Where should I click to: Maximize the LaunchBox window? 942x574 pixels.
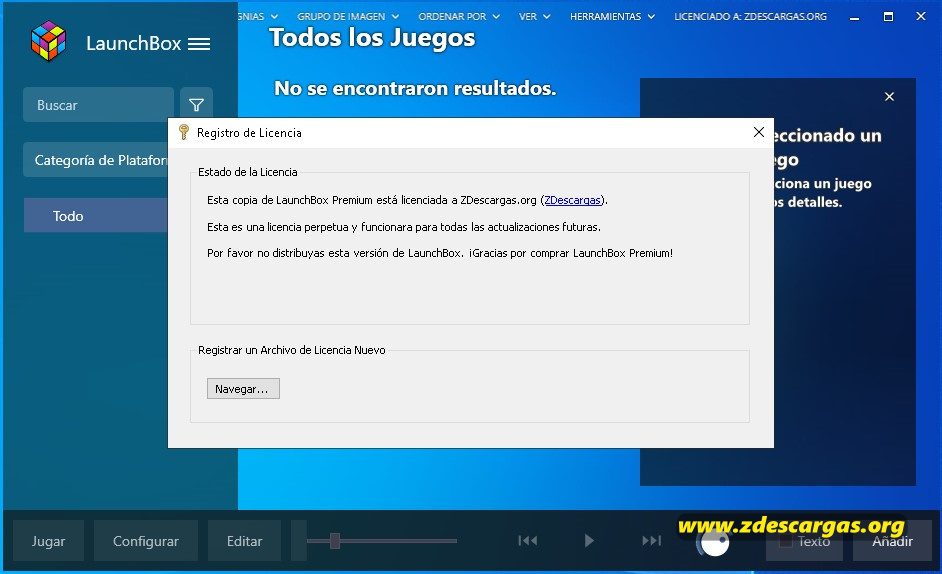(x=888, y=17)
